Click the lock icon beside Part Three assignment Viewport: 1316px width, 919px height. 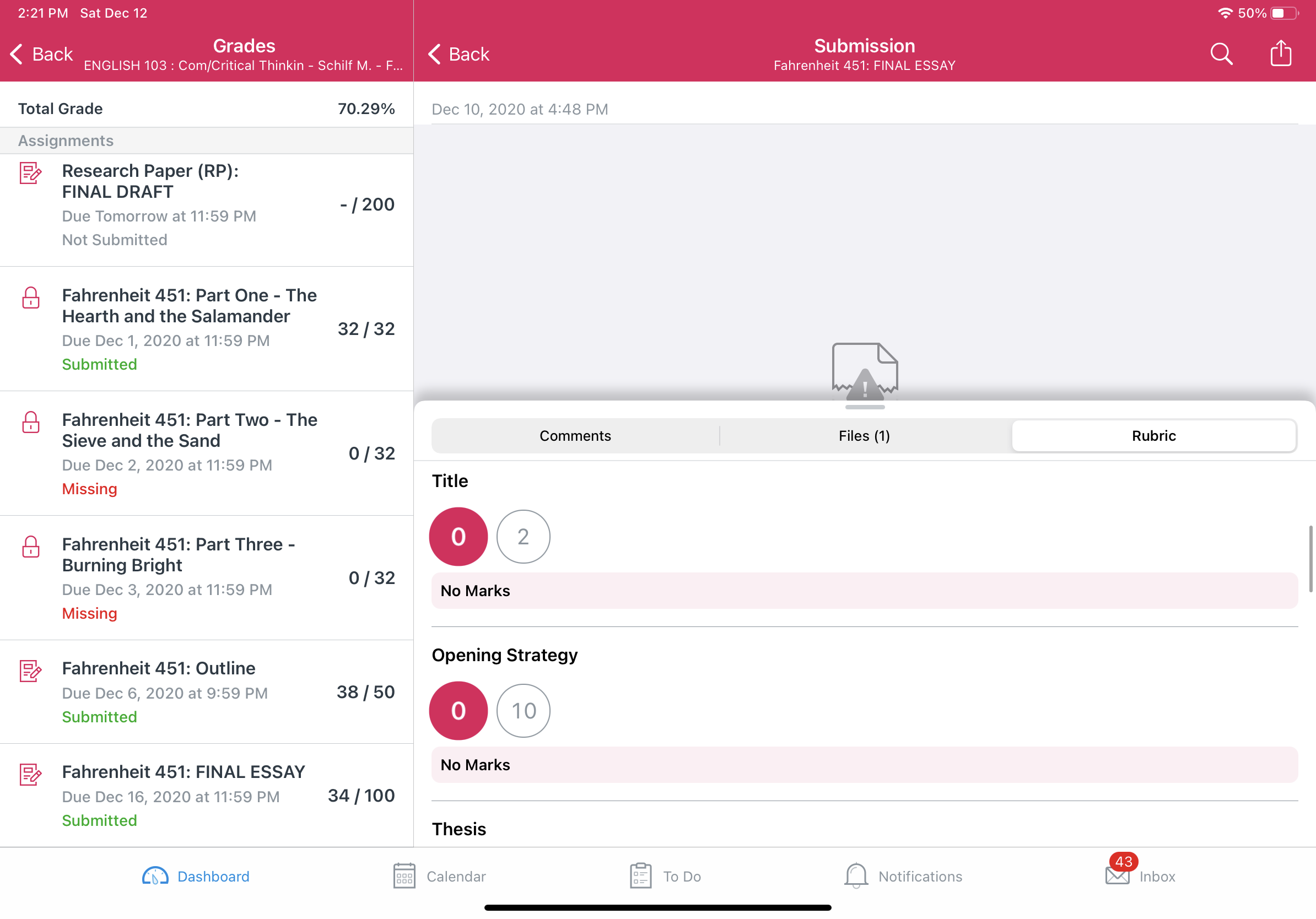pyautogui.click(x=30, y=546)
